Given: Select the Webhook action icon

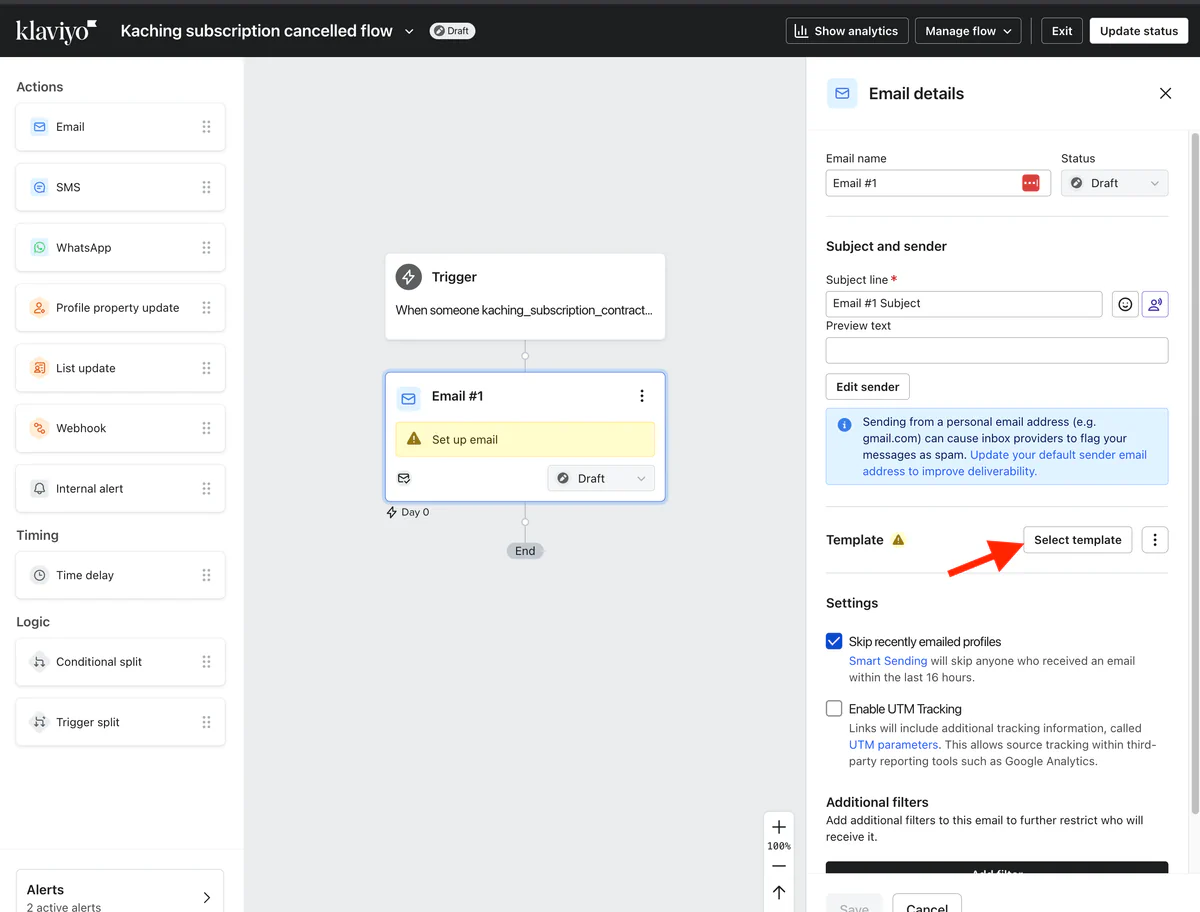Looking at the screenshot, I should click(39, 428).
